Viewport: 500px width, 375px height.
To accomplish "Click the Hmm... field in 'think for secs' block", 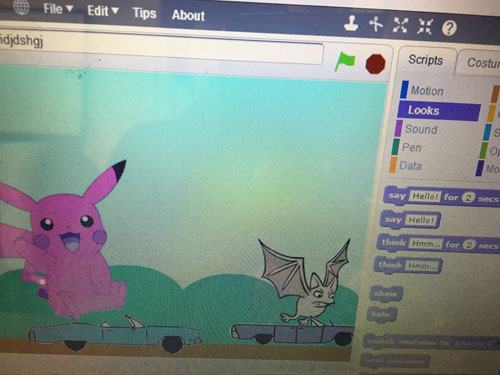I will 426,244.
